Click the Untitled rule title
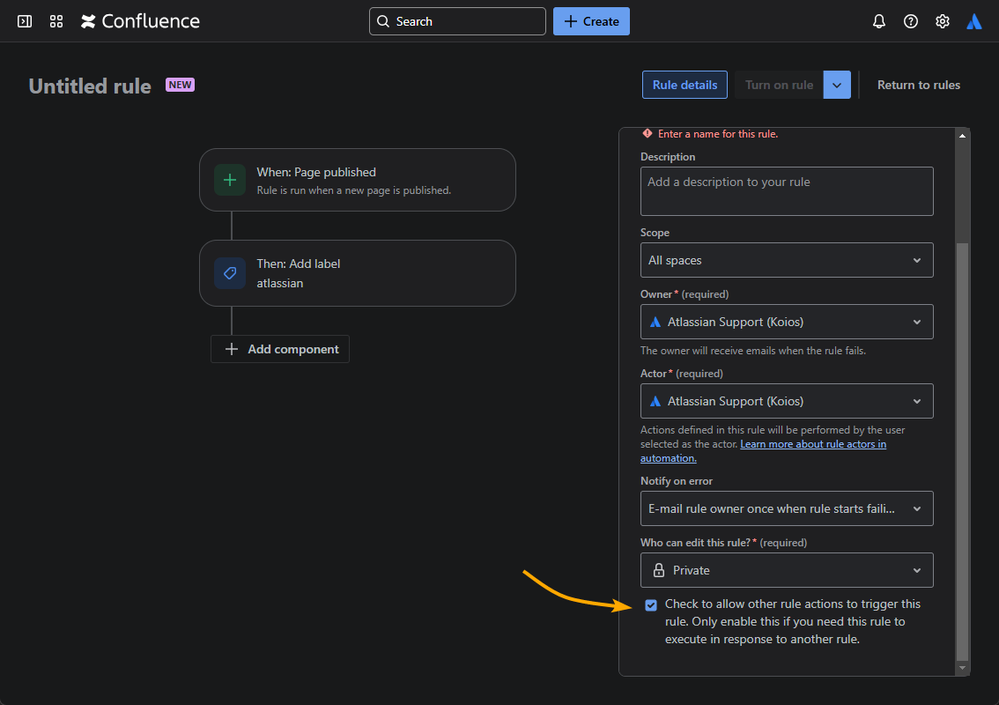The height and width of the screenshot is (705, 999). [90, 86]
